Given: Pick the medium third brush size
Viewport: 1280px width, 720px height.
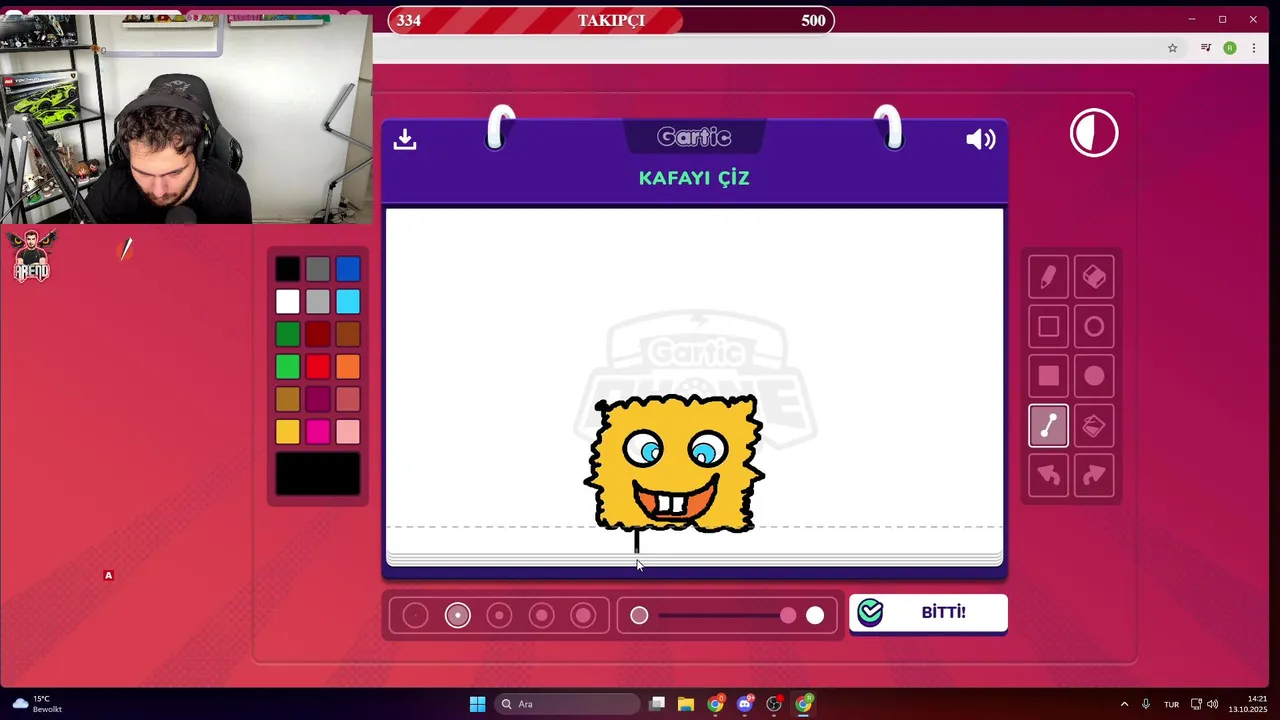Looking at the screenshot, I should point(499,616).
